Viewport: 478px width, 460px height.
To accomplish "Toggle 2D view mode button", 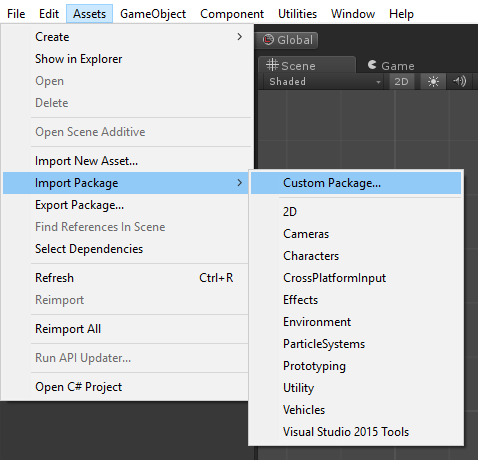I will (x=401, y=81).
